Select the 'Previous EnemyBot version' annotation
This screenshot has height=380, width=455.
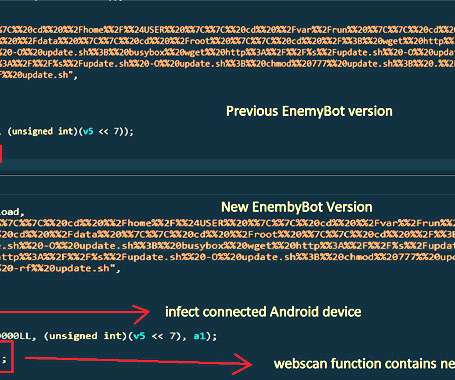[309, 111]
